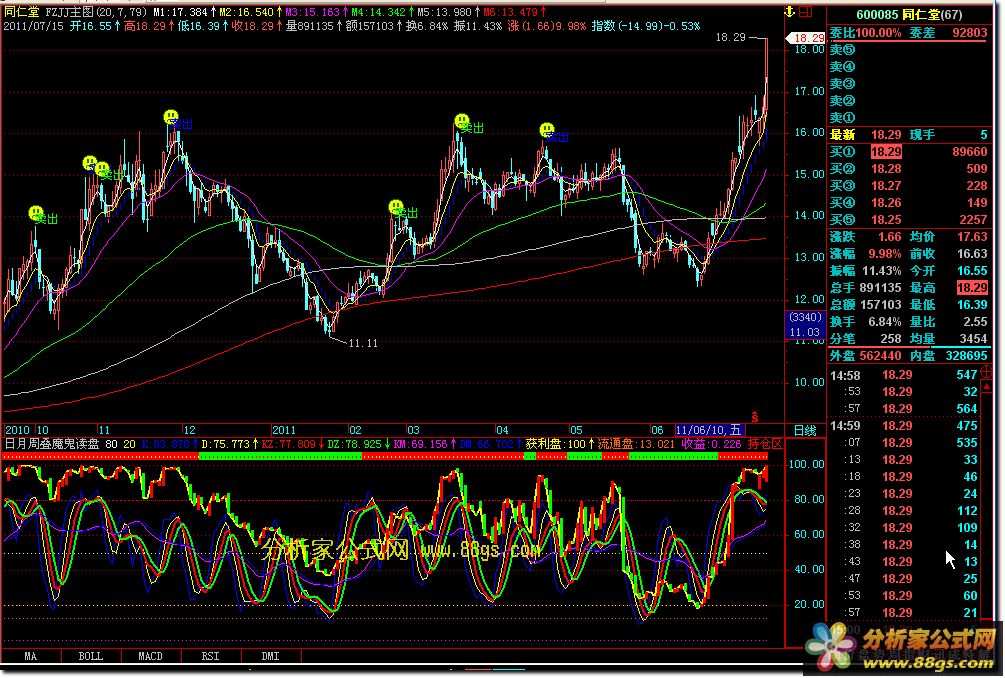
Task: Click the 2011 year marker on the time axis
Action: 284,430
